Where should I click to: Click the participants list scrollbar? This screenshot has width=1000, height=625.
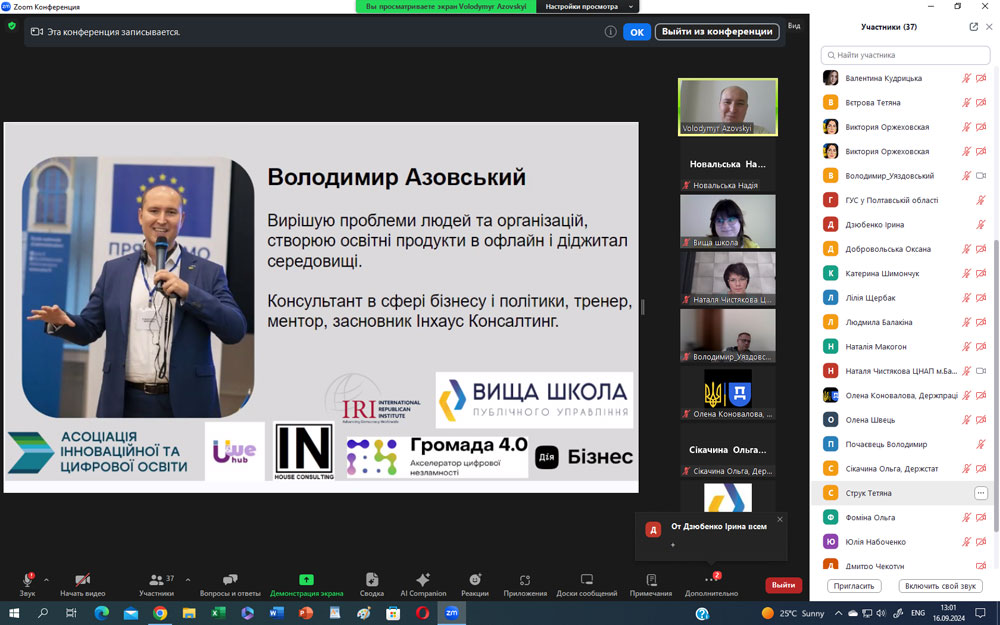(996, 300)
